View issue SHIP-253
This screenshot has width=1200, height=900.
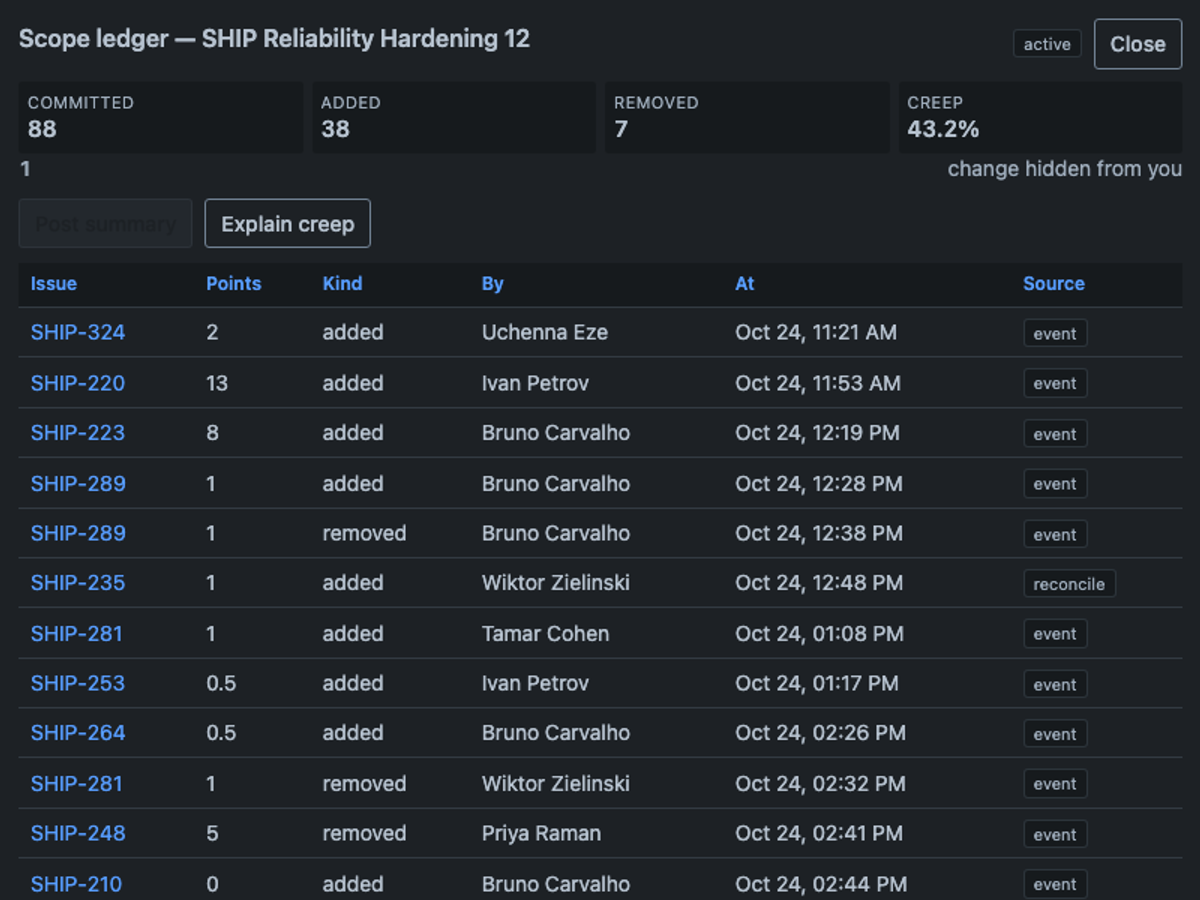pyautogui.click(x=78, y=683)
